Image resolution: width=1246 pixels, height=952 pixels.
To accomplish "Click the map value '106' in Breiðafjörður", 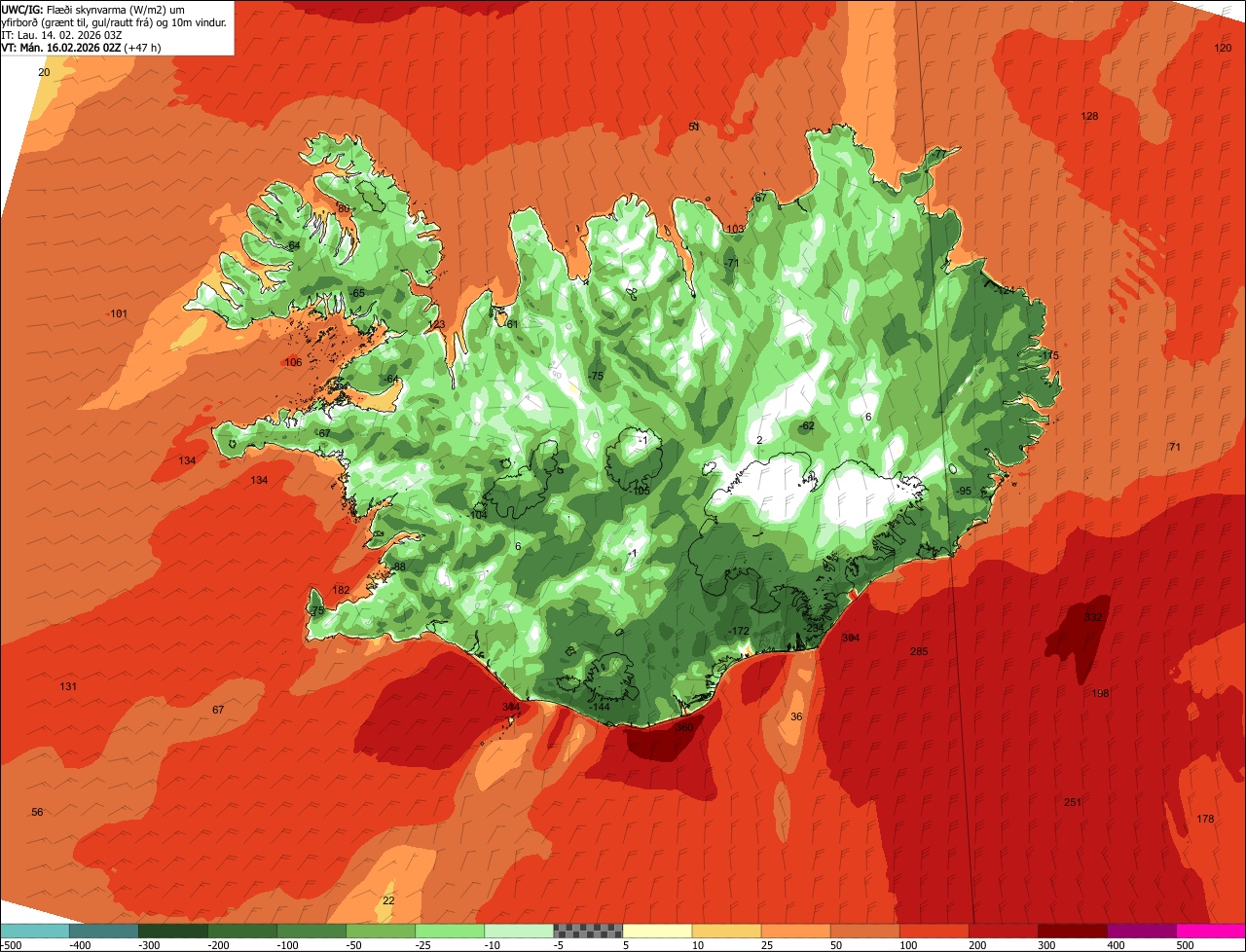I will 293,362.
